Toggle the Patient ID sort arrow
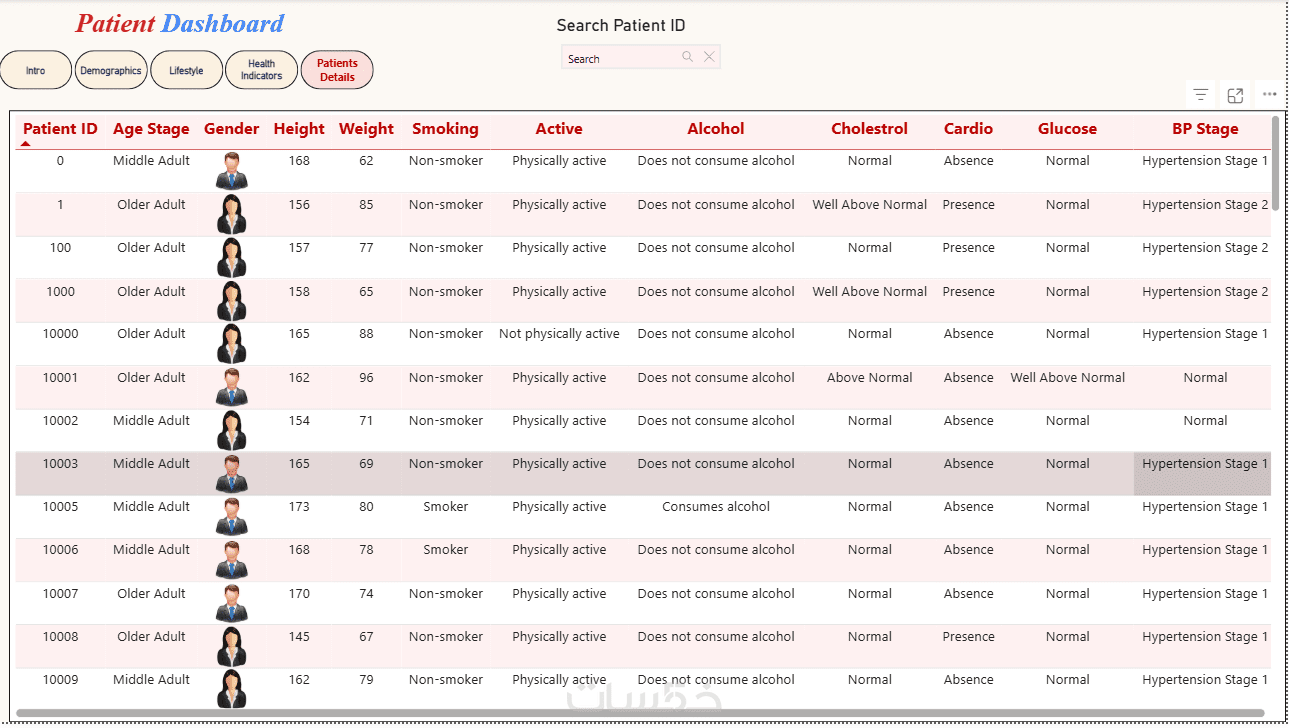 (26, 144)
